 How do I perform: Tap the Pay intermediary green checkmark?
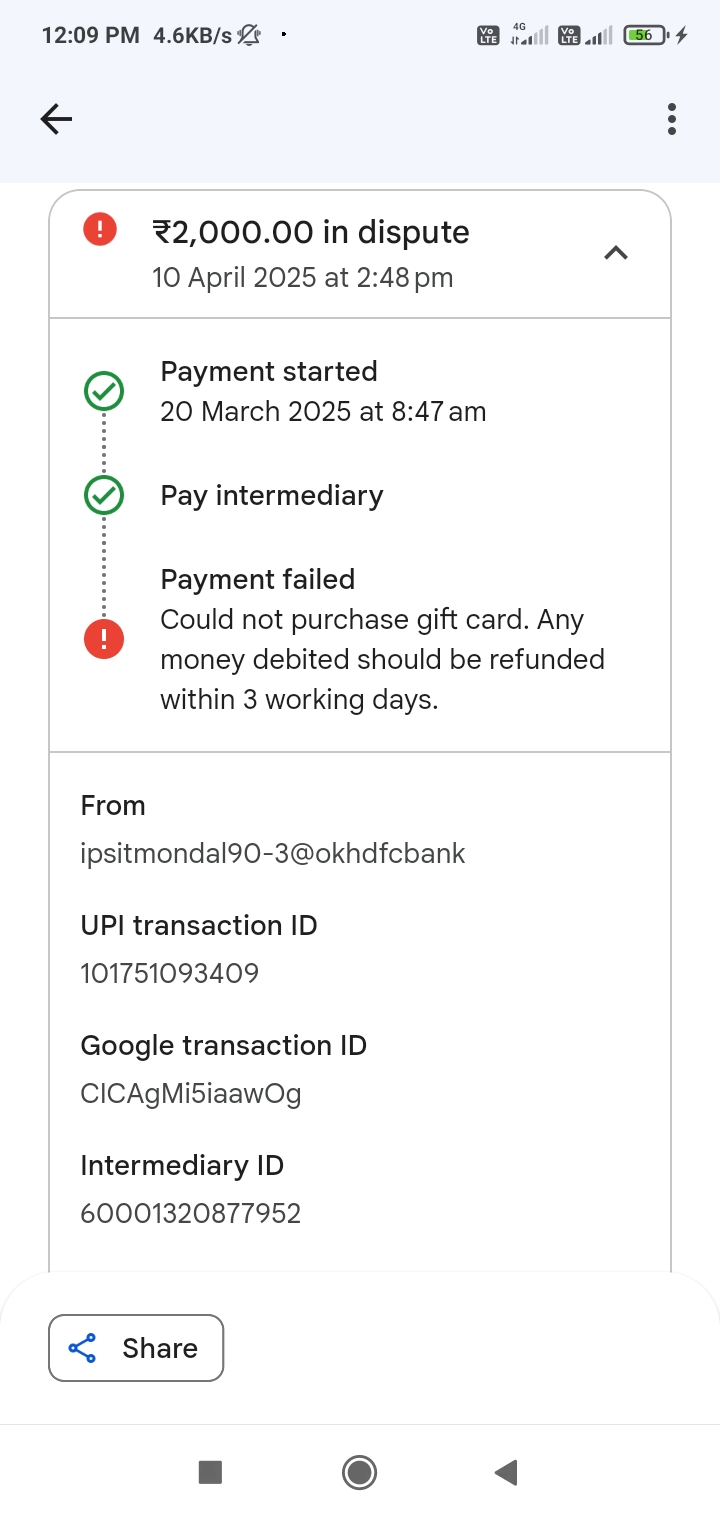104,495
